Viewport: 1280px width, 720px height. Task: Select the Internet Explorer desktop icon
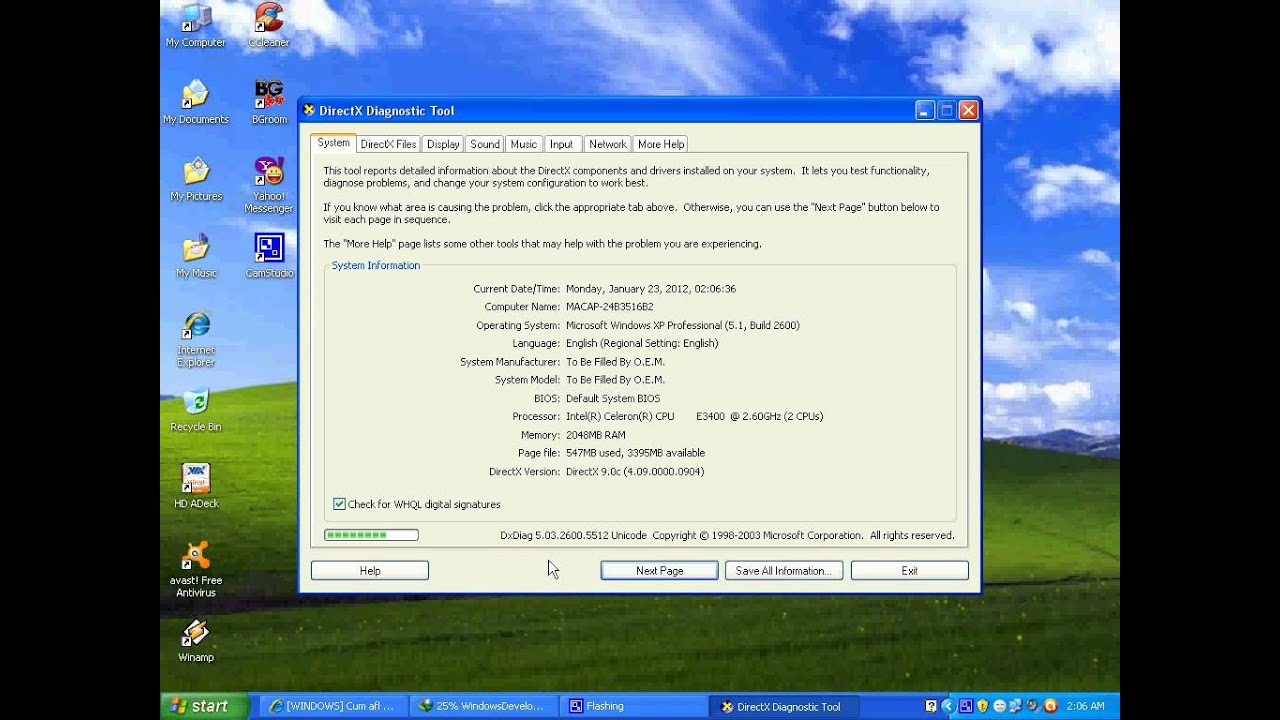click(x=196, y=339)
